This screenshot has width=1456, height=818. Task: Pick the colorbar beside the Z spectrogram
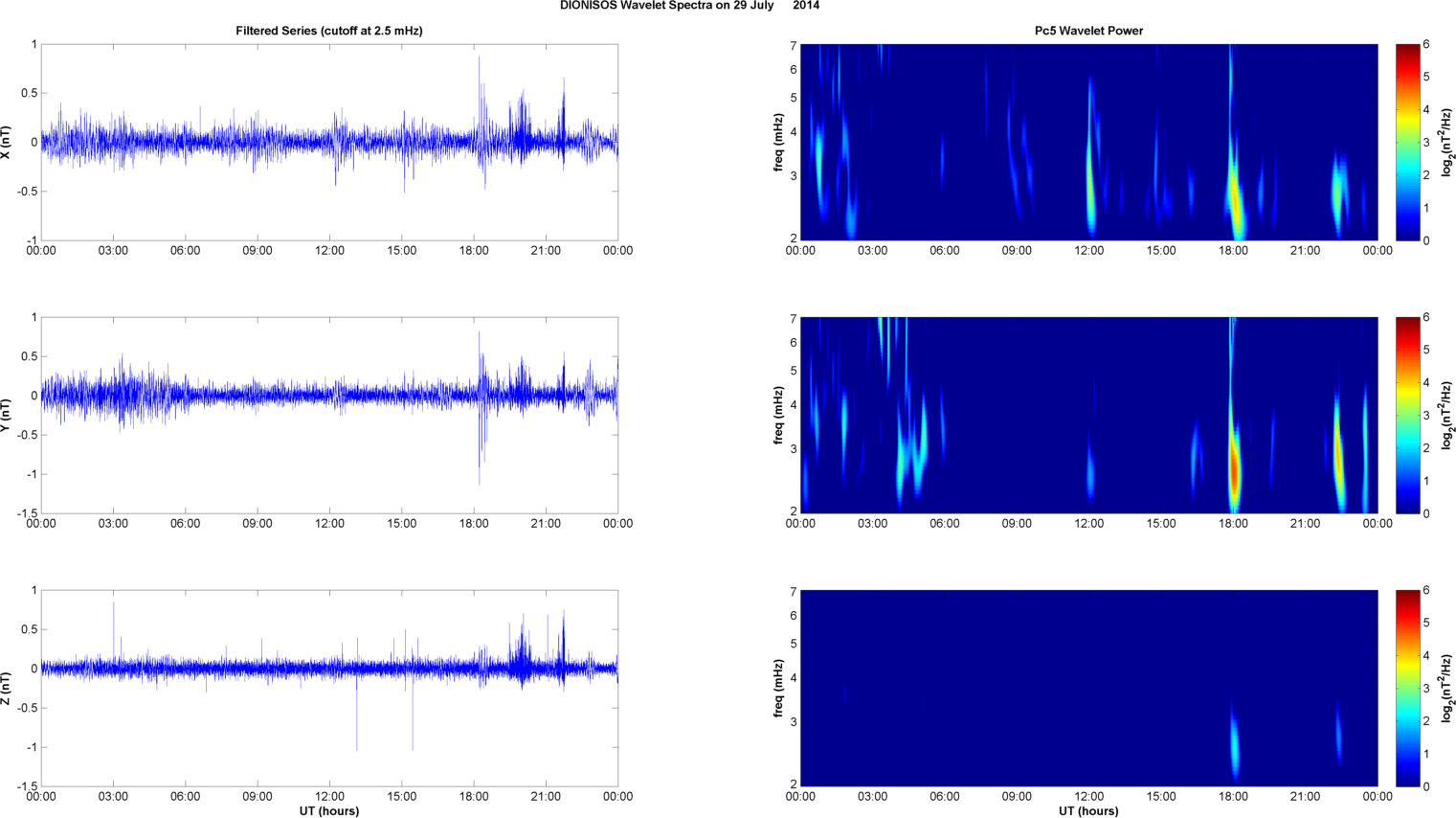click(x=1407, y=688)
